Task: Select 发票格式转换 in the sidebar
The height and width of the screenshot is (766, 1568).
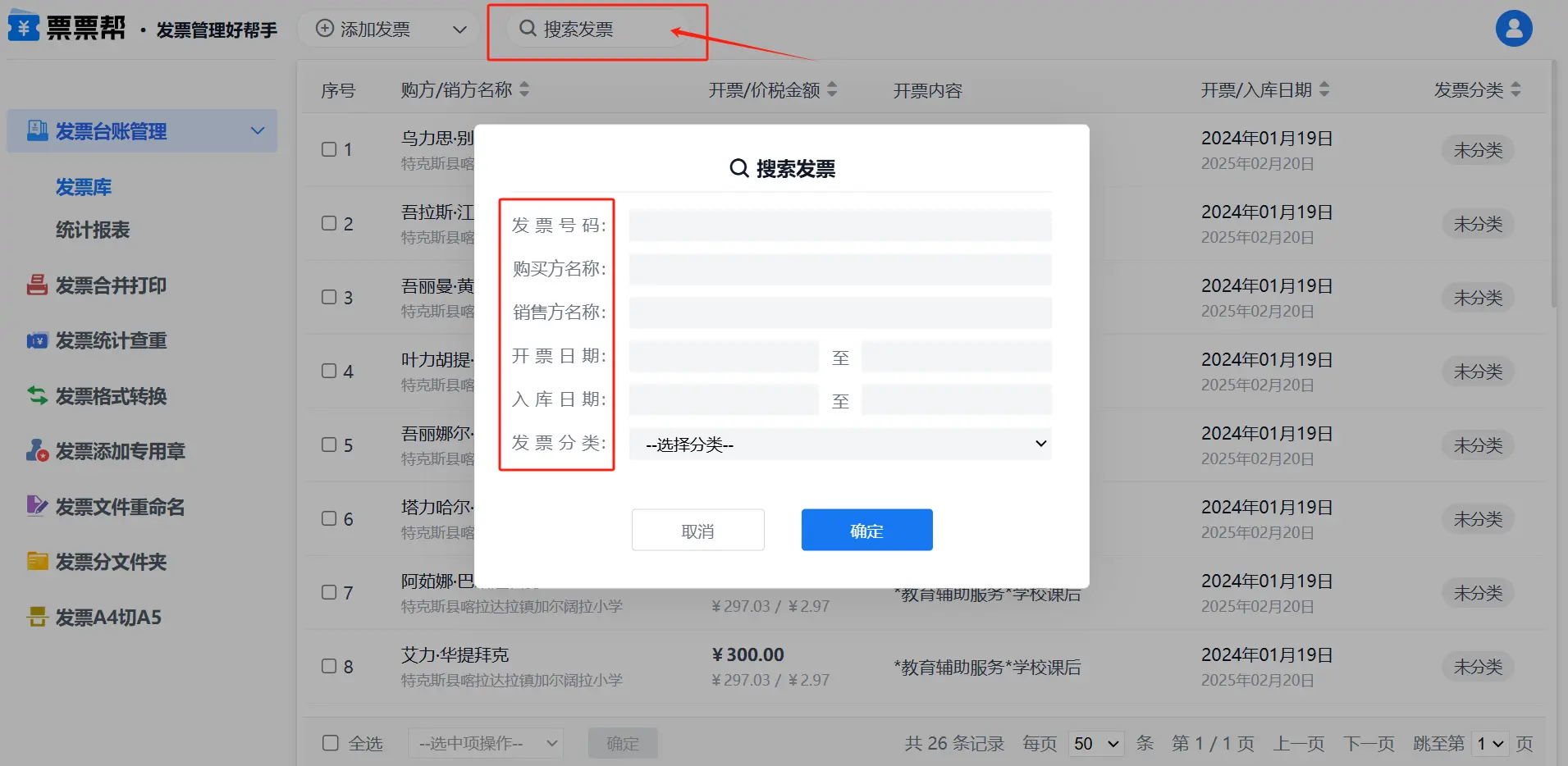Action: [x=110, y=396]
